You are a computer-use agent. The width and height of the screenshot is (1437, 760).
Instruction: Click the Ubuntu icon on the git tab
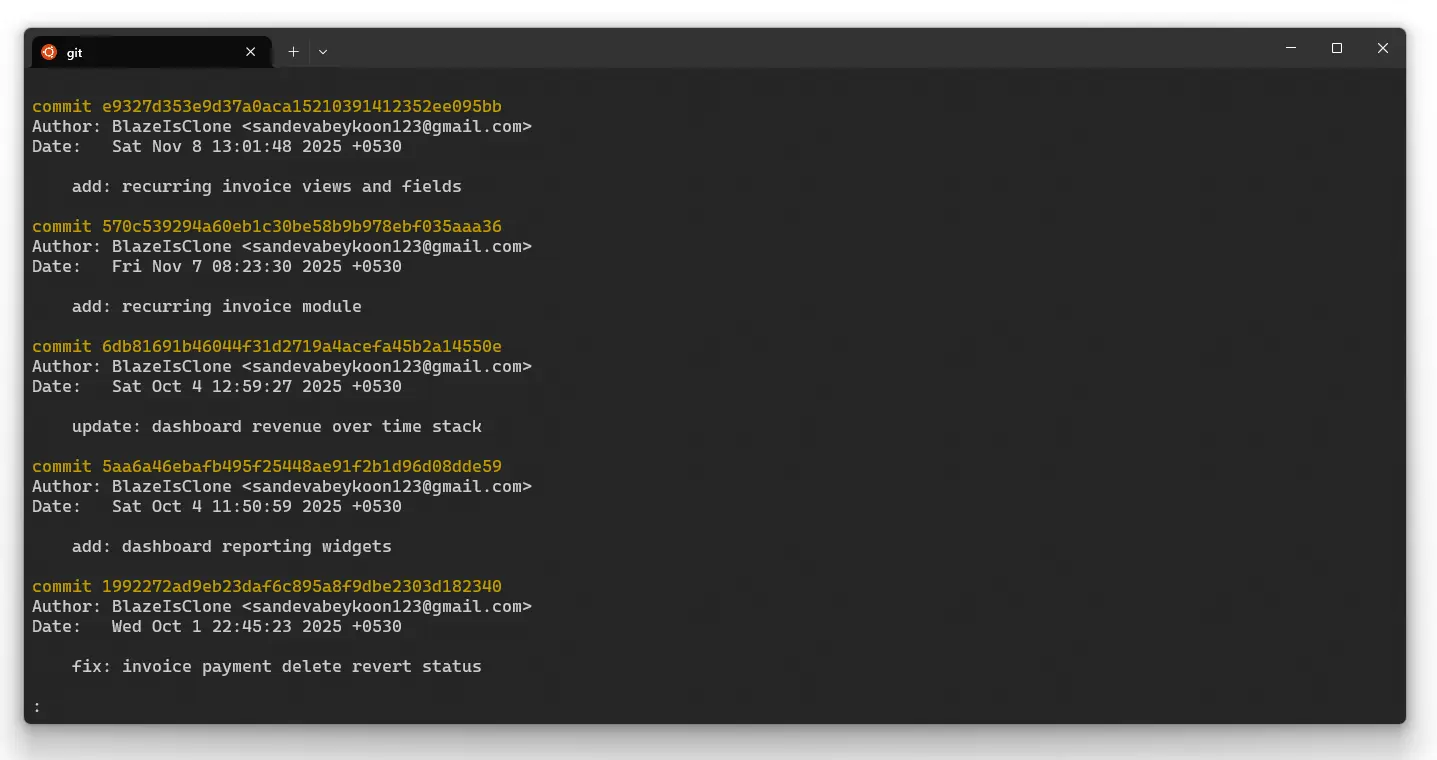coord(48,52)
